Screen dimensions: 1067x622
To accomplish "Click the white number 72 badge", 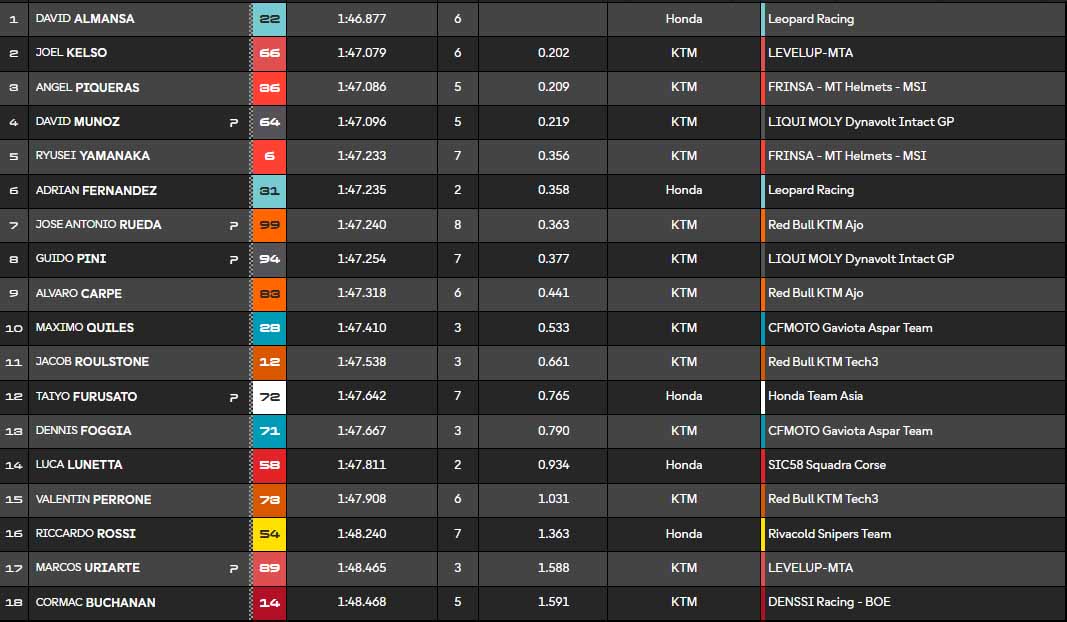I will point(269,397).
